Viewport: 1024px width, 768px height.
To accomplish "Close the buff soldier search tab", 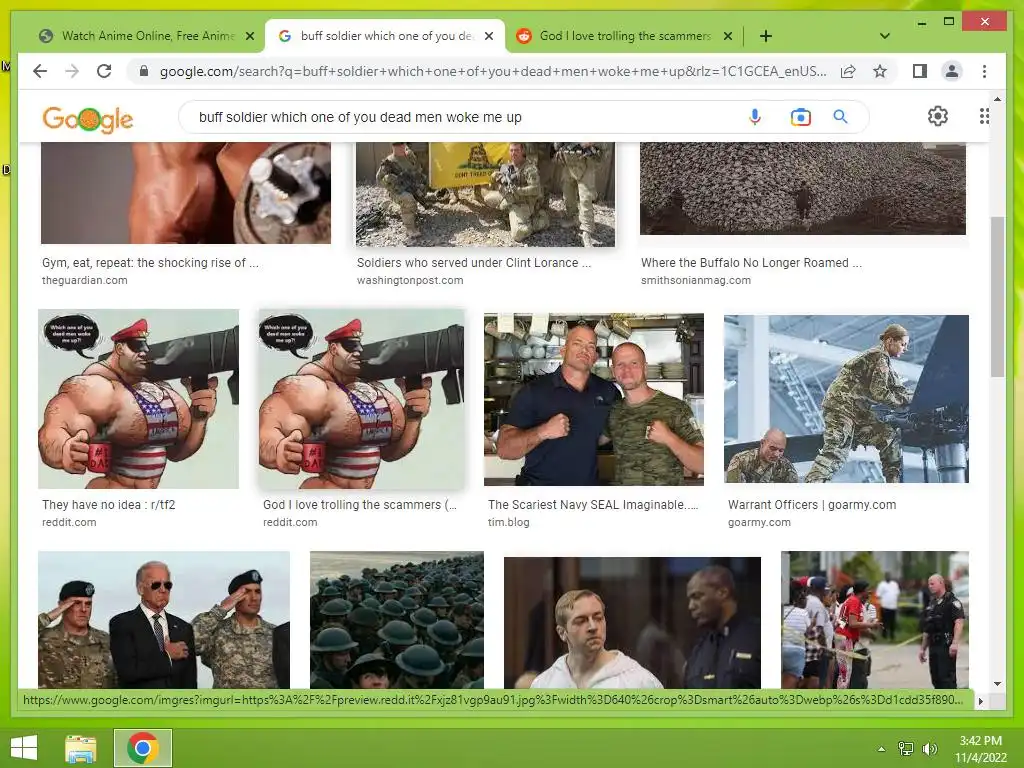I will pyautogui.click(x=488, y=36).
